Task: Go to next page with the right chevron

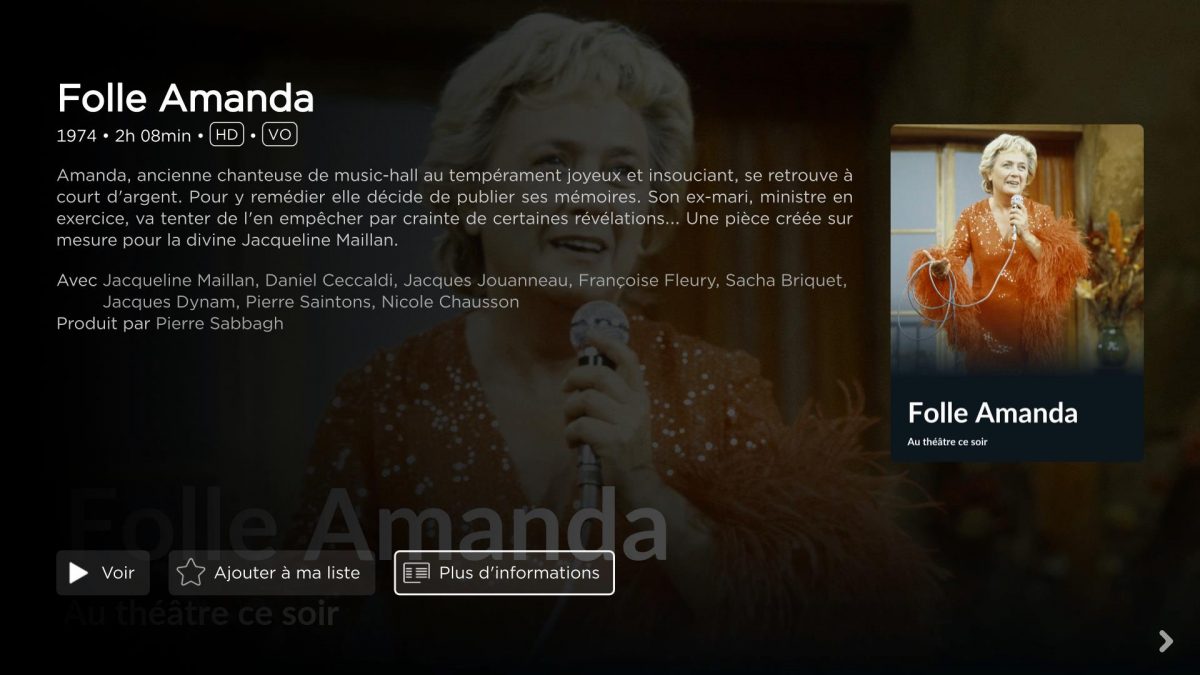Action: click(1165, 641)
